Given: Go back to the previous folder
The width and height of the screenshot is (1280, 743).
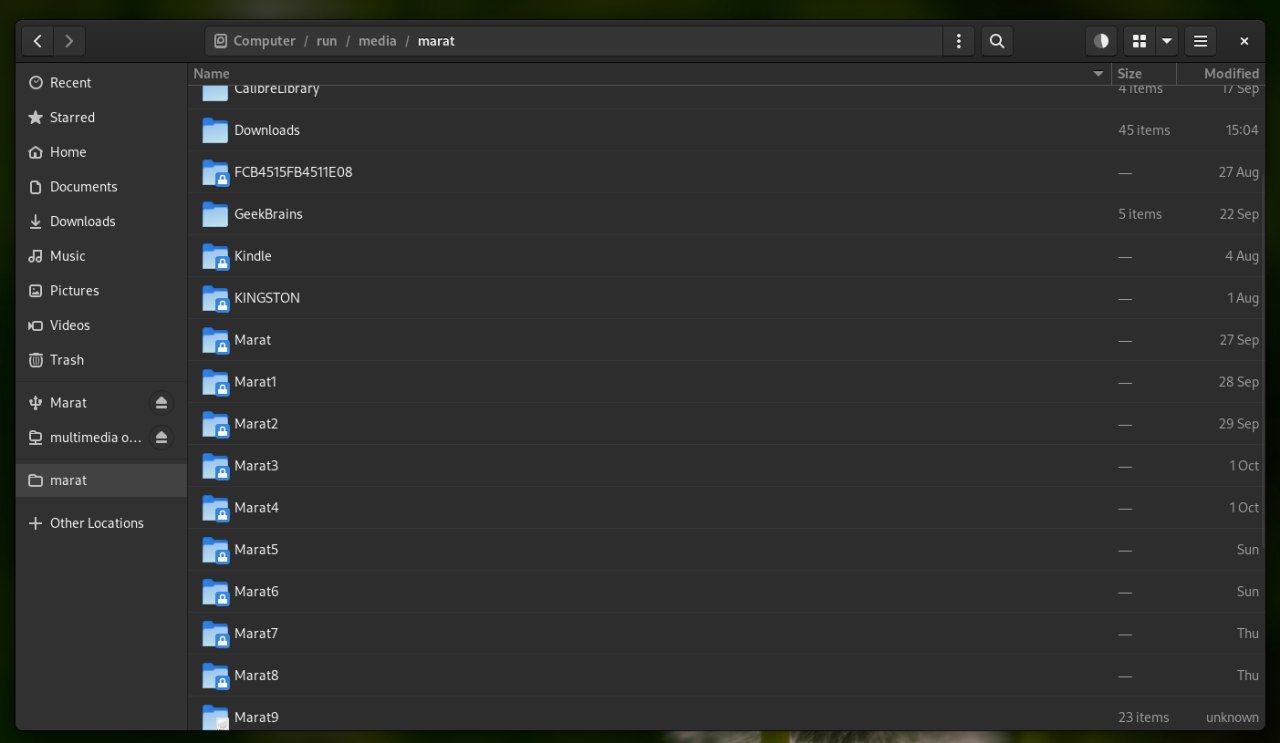Looking at the screenshot, I should pos(38,41).
